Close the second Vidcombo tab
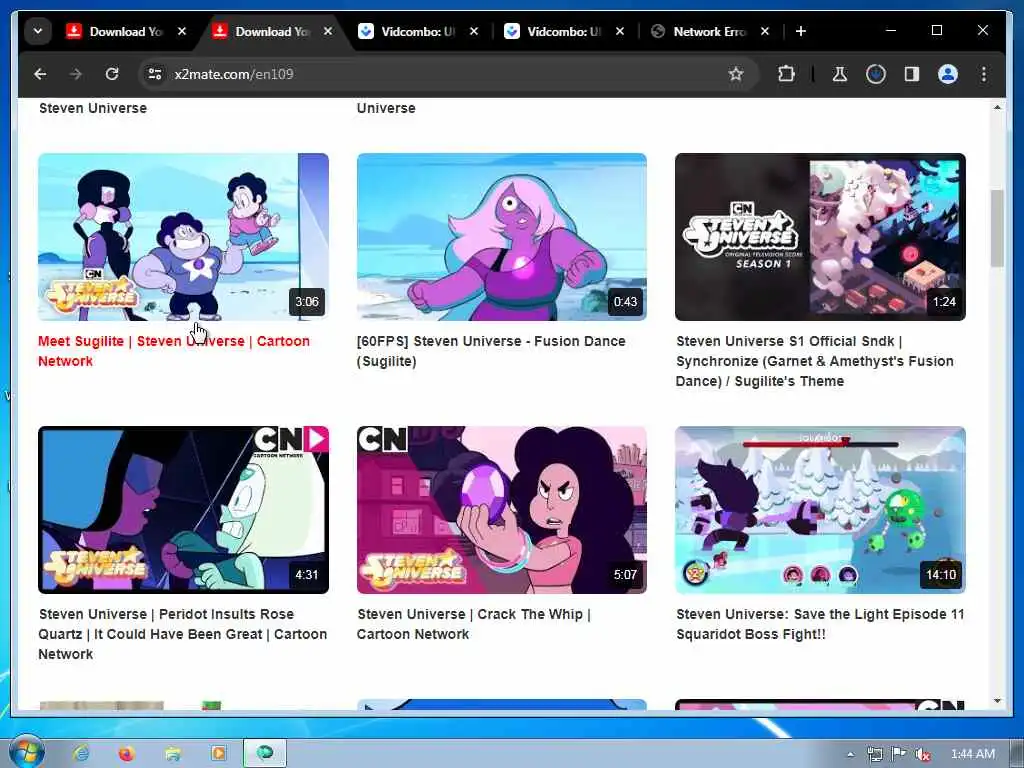This screenshot has width=1024, height=768. (620, 31)
